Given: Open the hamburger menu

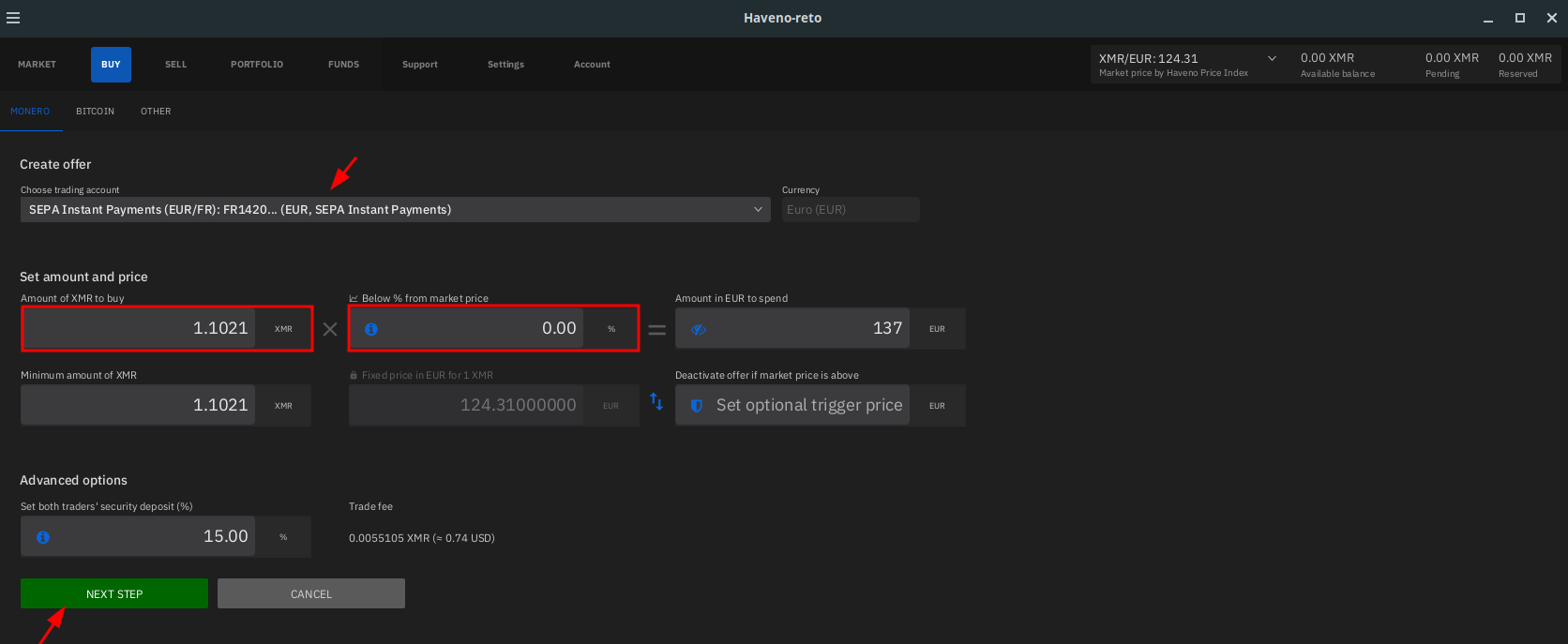Looking at the screenshot, I should point(13,18).
